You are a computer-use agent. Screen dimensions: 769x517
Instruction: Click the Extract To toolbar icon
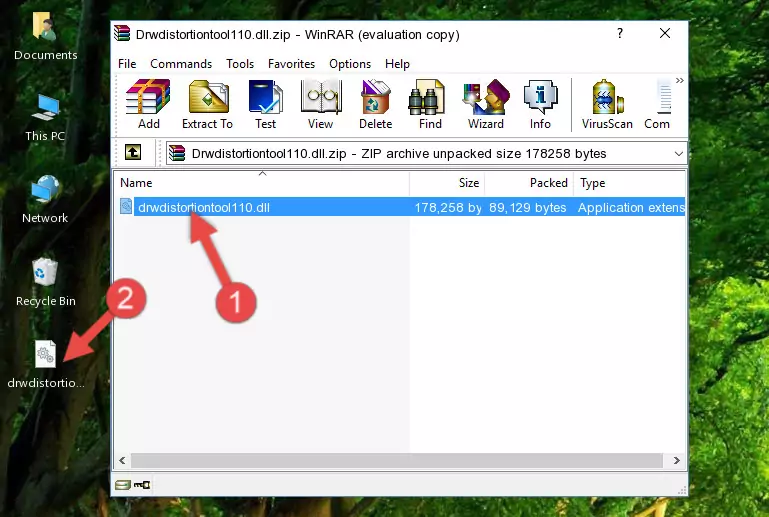(207, 104)
